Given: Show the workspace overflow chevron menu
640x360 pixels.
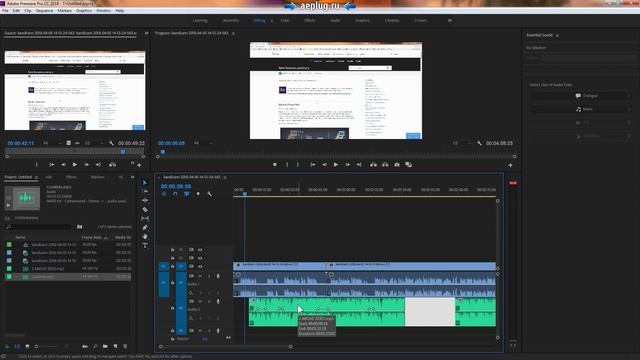Looking at the screenshot, I should [x=450, y=20].
